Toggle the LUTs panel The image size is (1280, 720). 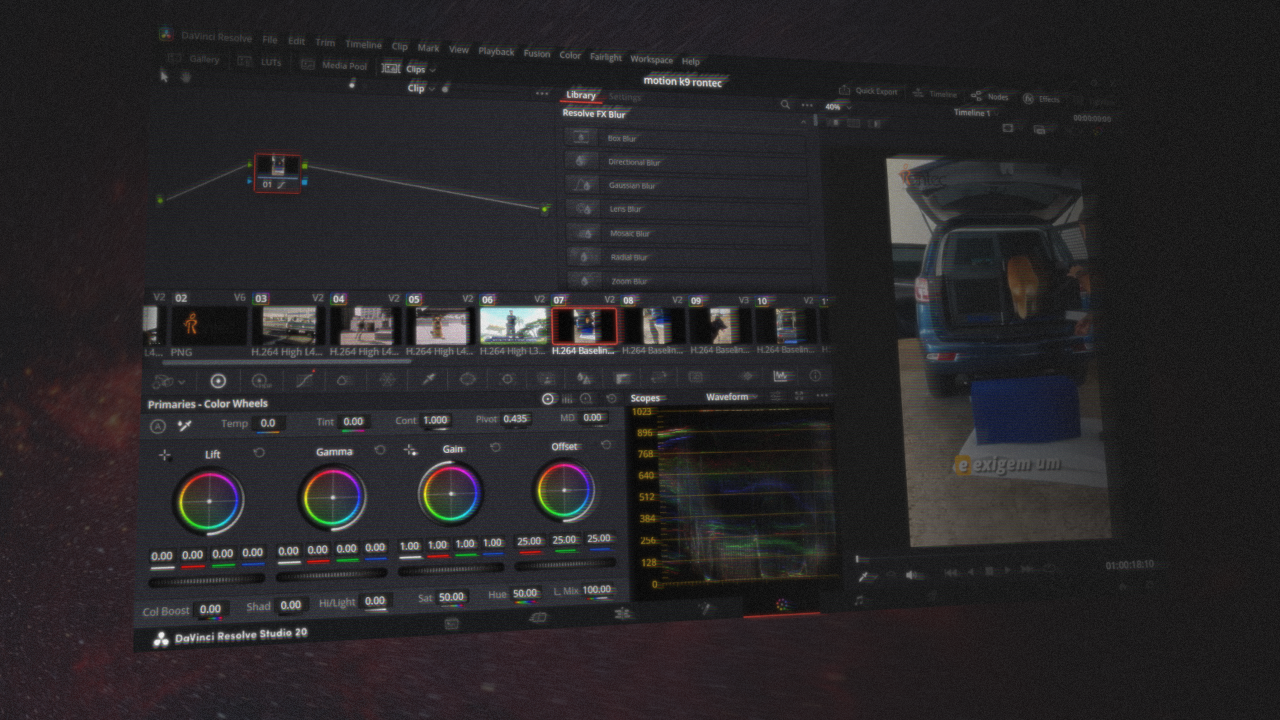tap(259, 61)
